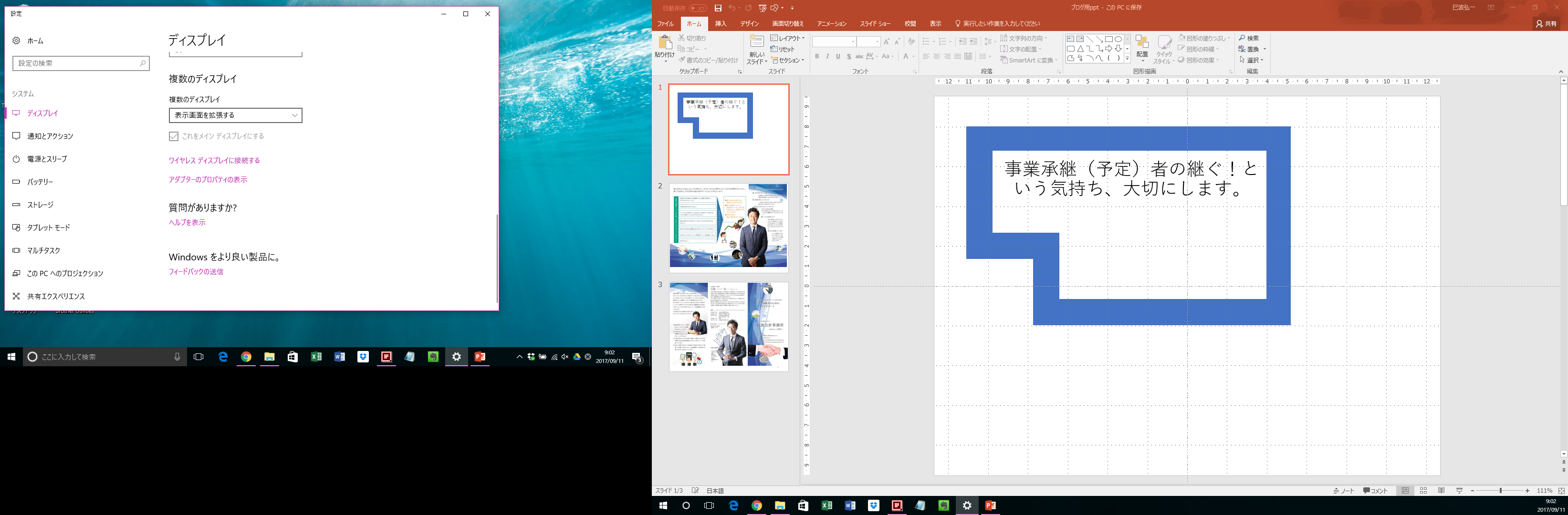Viewport: 1568px width, 515px height.
Task: Expand the shapes gallery more arrow
Action: point(1127,59)
